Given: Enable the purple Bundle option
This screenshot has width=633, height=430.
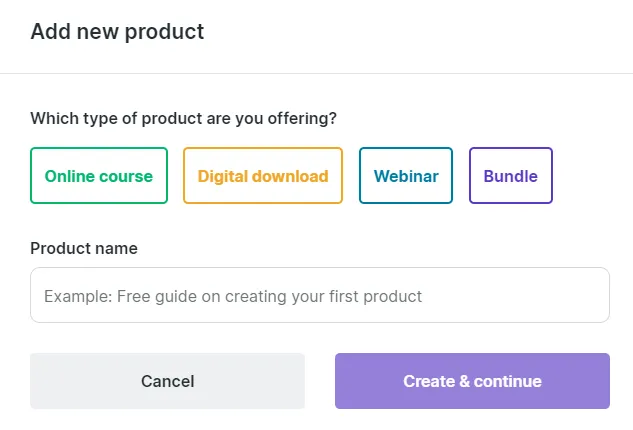Looking at the screenshot, I should [x=510, y=176].
